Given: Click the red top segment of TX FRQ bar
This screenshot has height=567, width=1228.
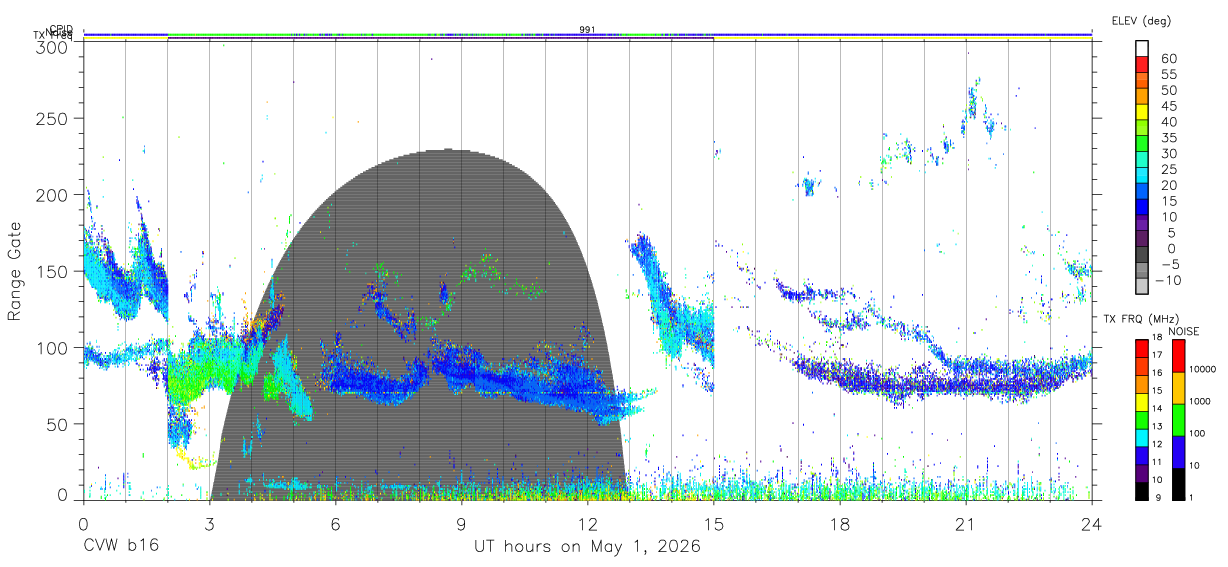Looking at the screenshot, I should [x=1143, y=347].
